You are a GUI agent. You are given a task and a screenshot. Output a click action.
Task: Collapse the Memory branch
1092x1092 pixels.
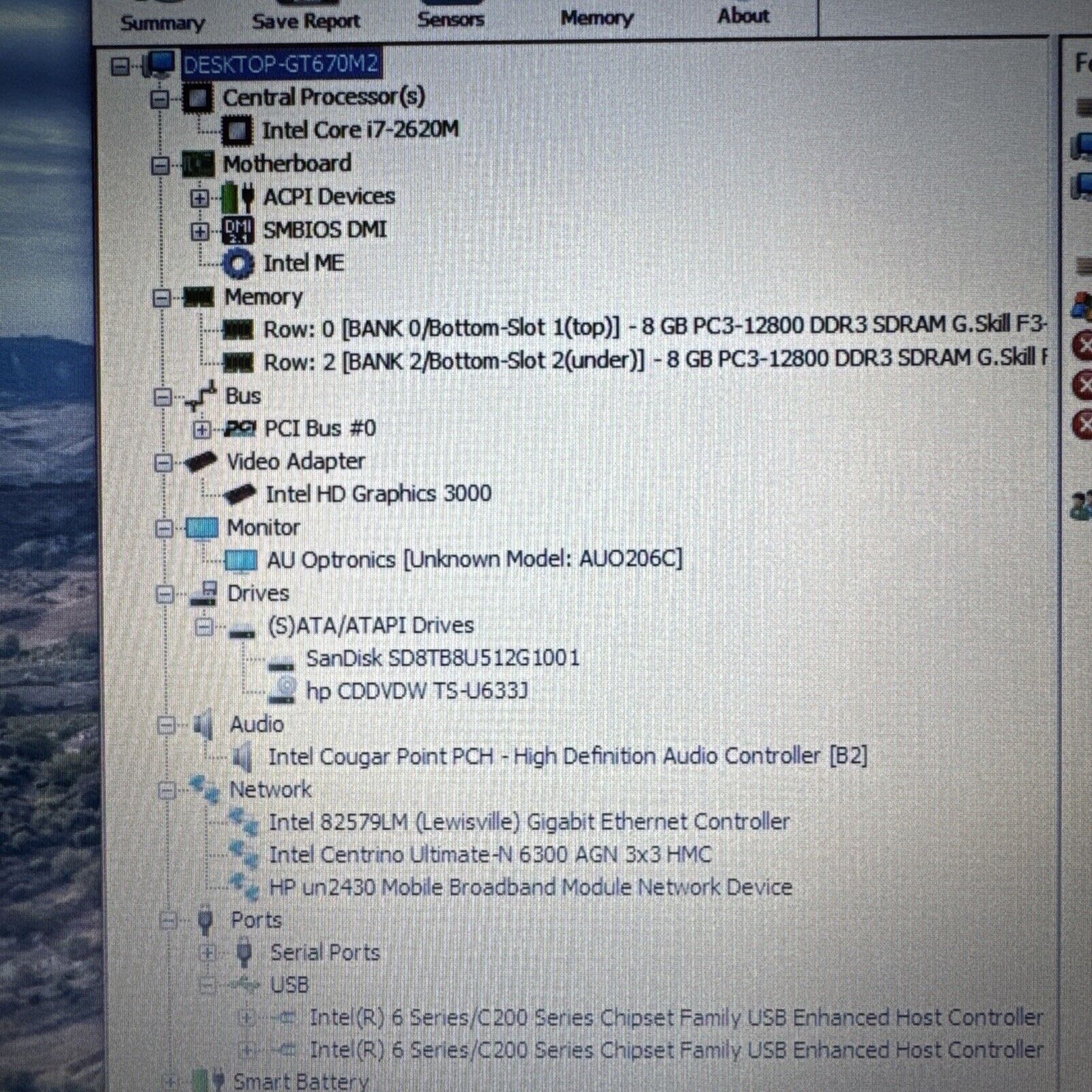161,298
